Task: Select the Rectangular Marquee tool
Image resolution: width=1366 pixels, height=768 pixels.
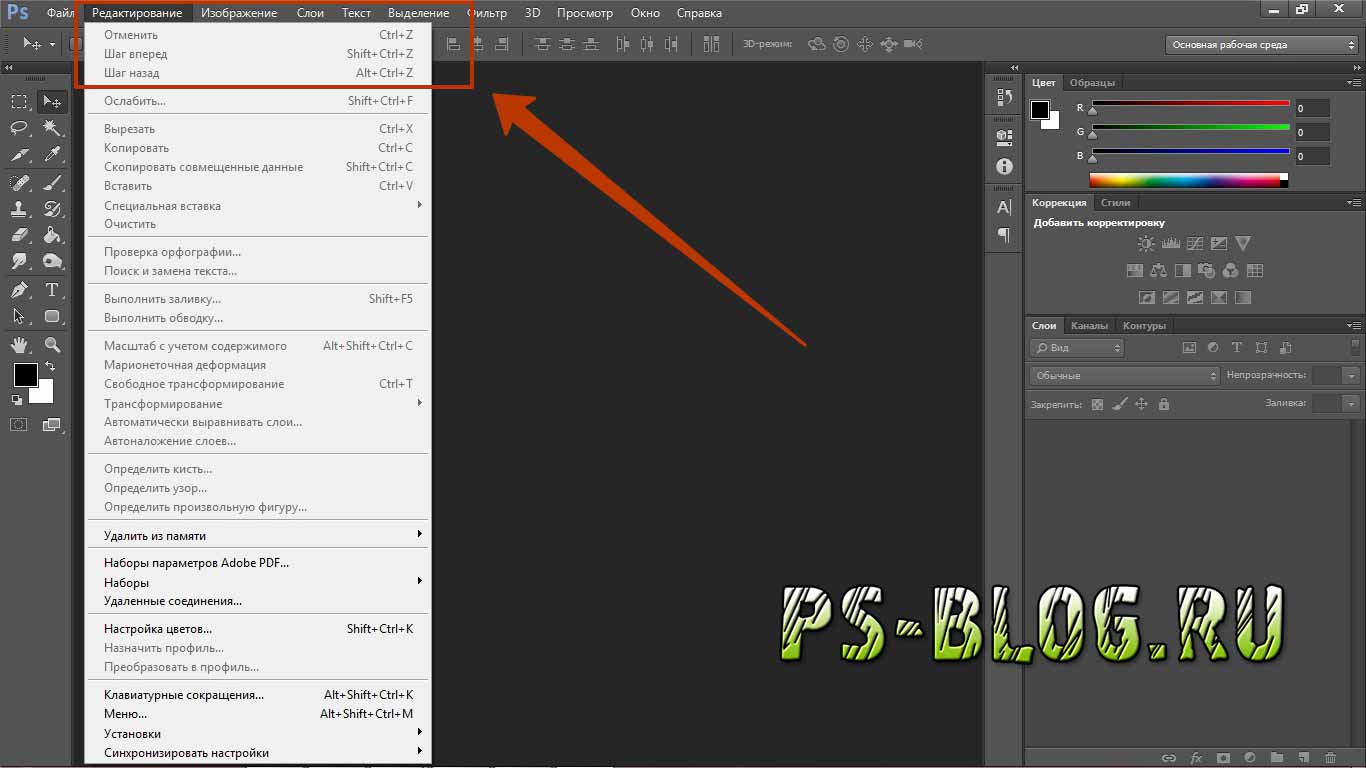Action: coord(19,101)
